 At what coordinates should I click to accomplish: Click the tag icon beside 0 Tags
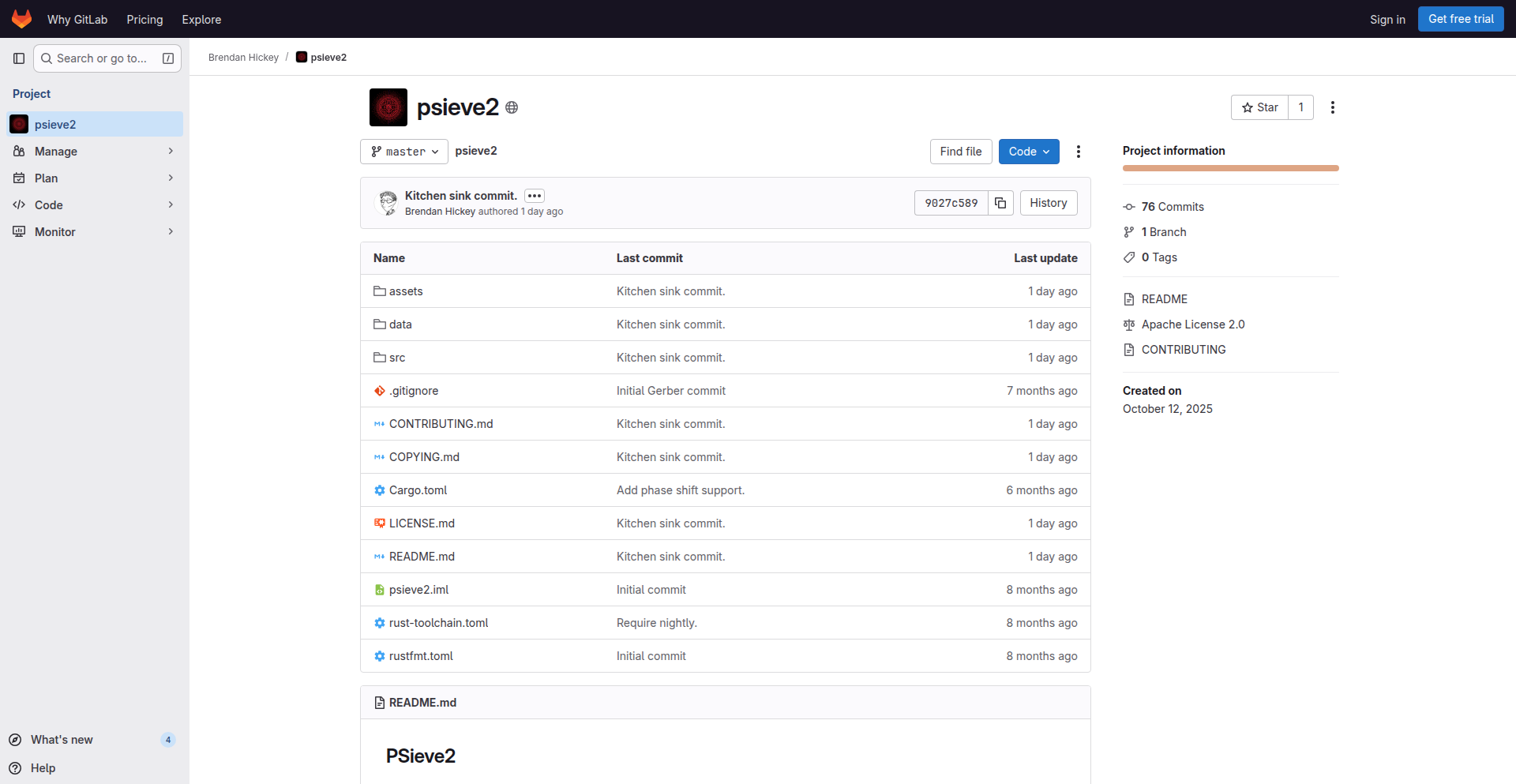click(1129, 257)
